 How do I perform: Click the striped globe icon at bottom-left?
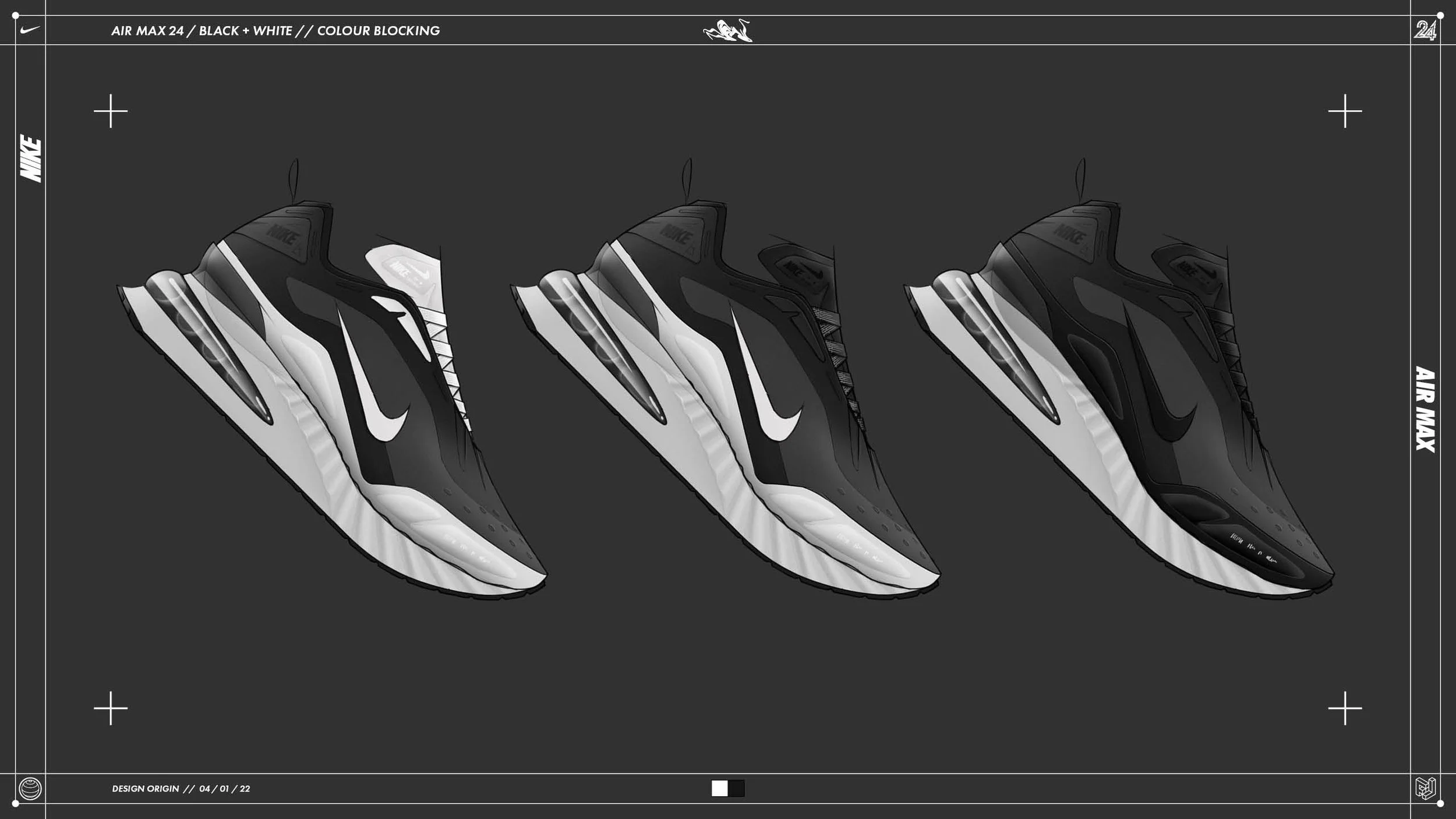click(30, 789)
